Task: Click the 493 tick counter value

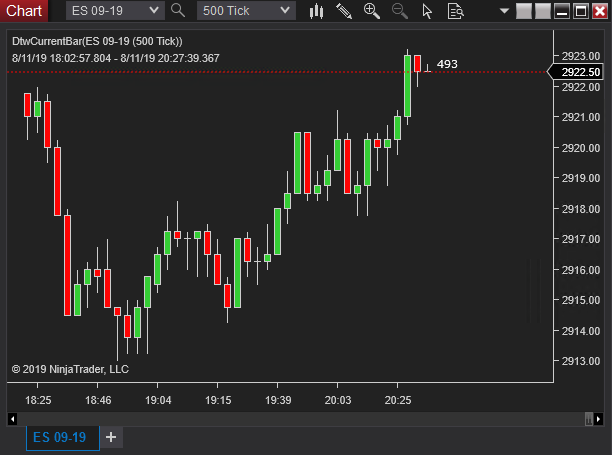Action: point(447,64)
